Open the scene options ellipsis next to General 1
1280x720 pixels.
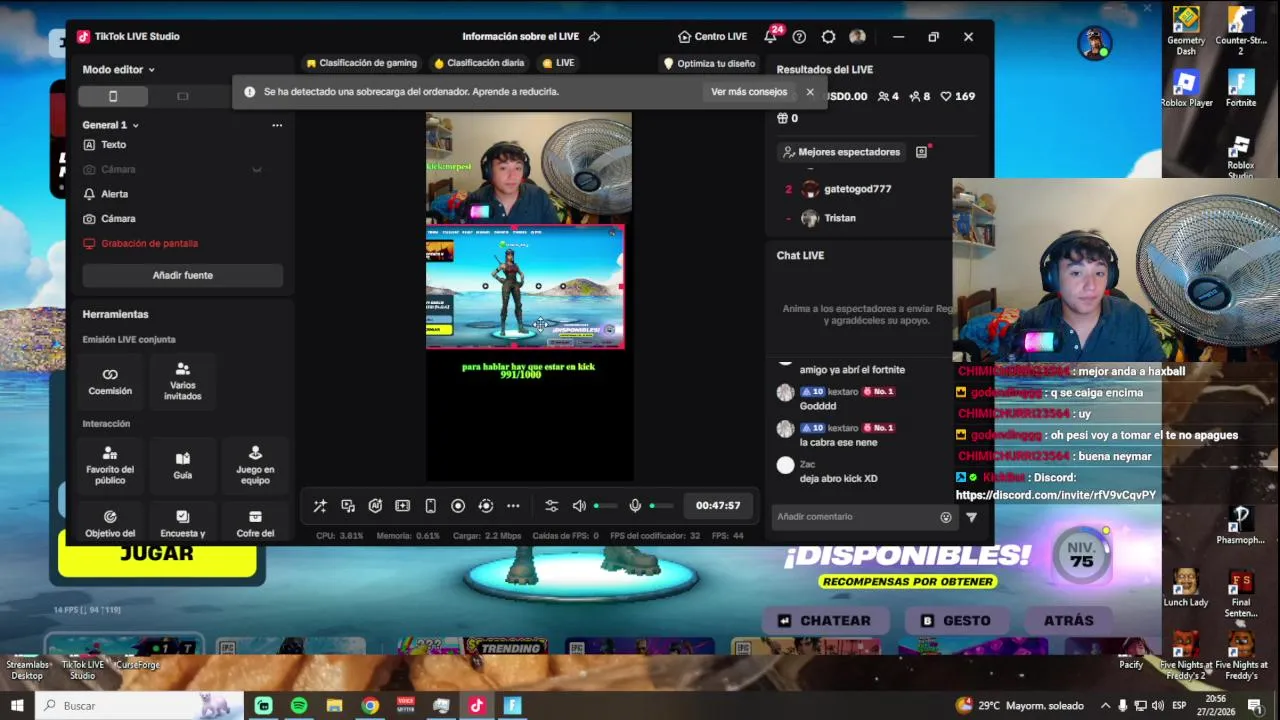pos(277,125)
